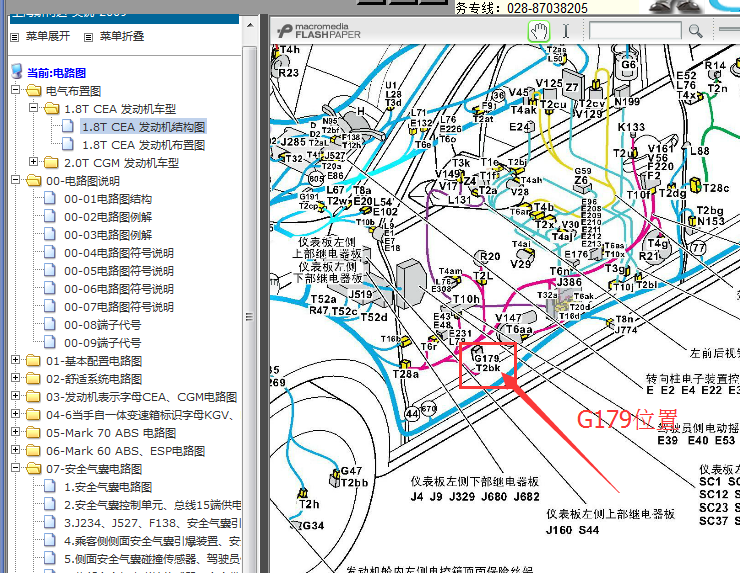Click the Z7 component in diagram
Image resolution: width=740 pixels, height=573 pixels.
click(572, 87)
